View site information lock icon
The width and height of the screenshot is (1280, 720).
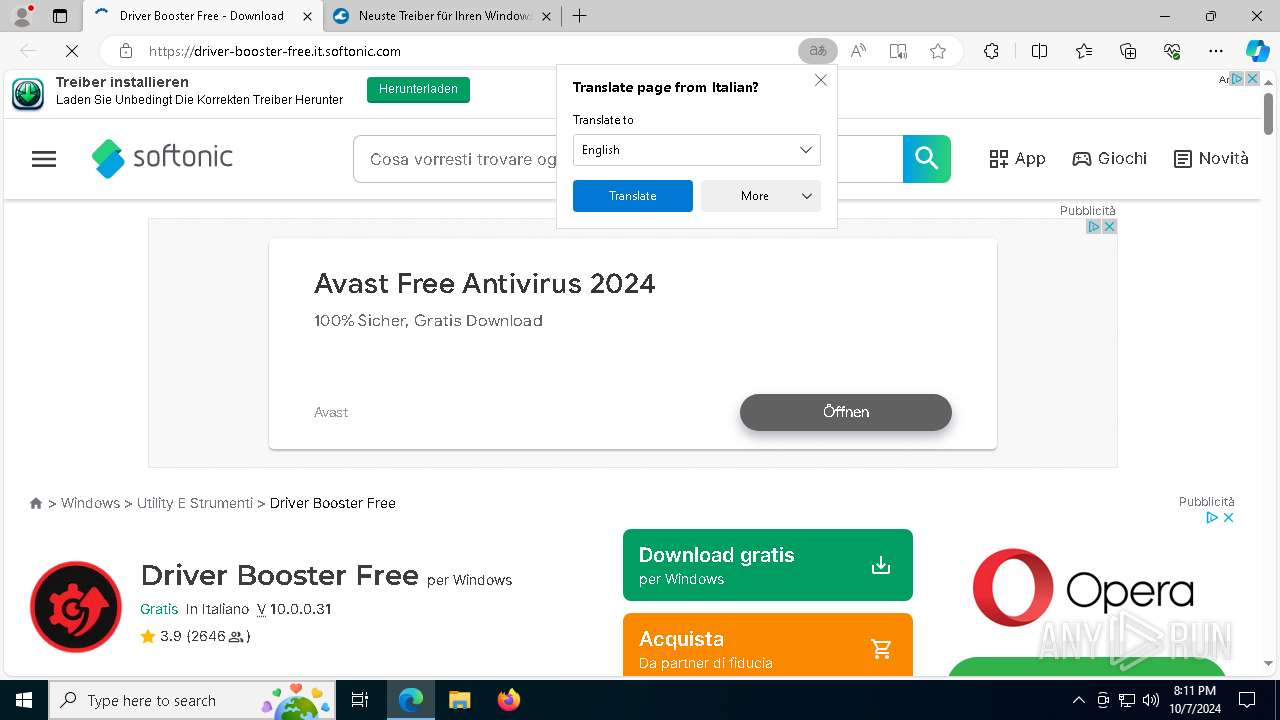[126, 51]
